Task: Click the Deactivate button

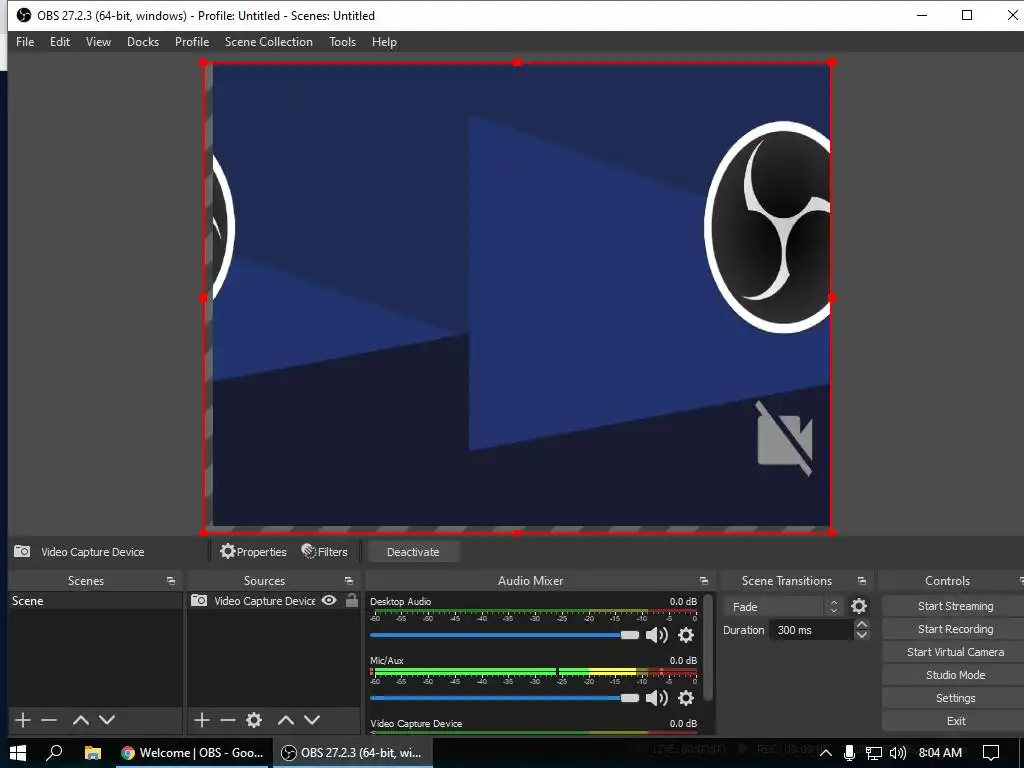Action: 413,552
